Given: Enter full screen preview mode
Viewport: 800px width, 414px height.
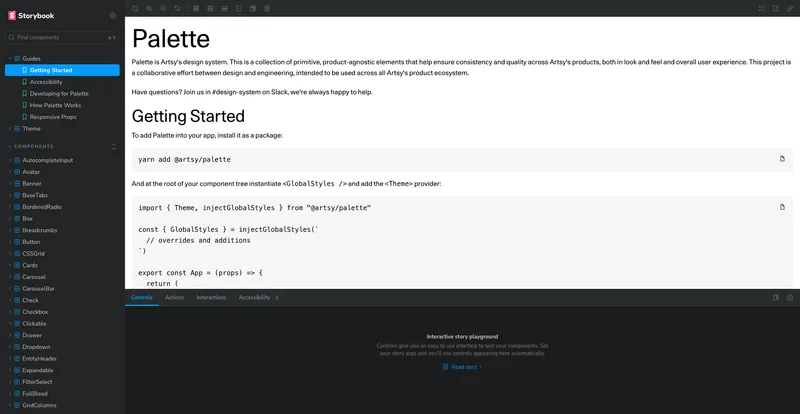Looking at the screenshot, I should (x=761, y=8).
